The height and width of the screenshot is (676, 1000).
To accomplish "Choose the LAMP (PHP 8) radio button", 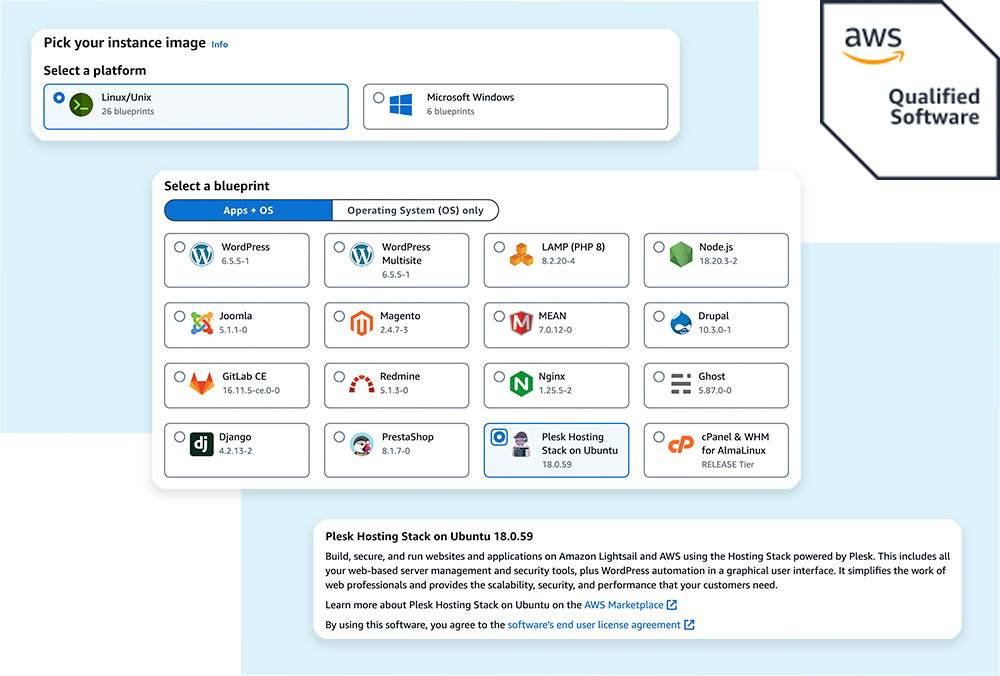I will [x=499, y=247].
